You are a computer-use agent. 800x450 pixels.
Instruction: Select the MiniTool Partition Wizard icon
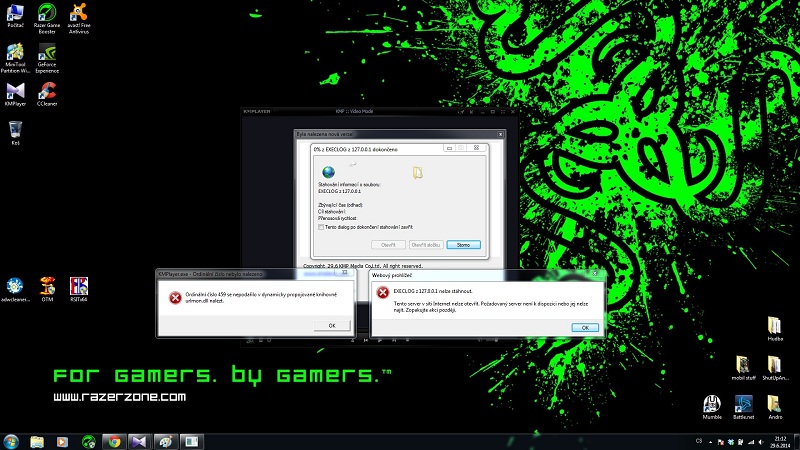[15, 52]
